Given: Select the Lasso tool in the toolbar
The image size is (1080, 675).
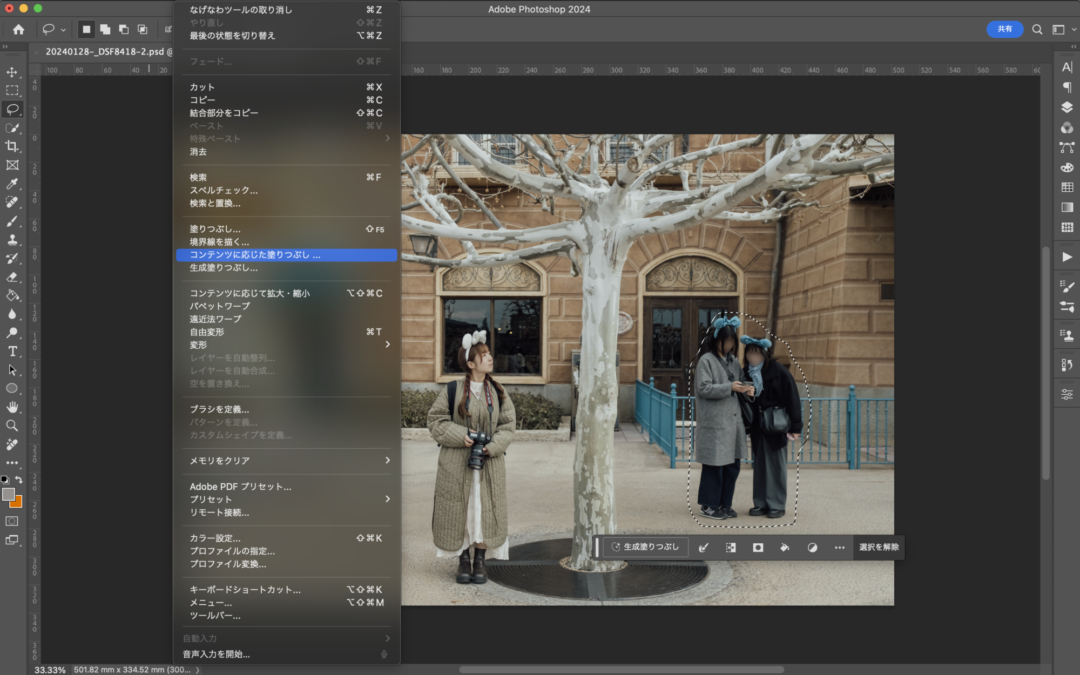Looking at the screenshot, I should [13, 109].
